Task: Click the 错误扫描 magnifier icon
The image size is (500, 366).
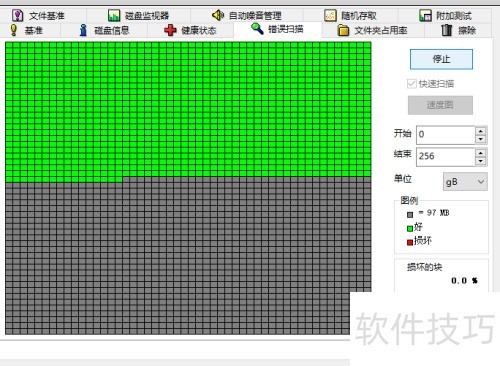Action: pyautogui.click(x=257, y=29)
